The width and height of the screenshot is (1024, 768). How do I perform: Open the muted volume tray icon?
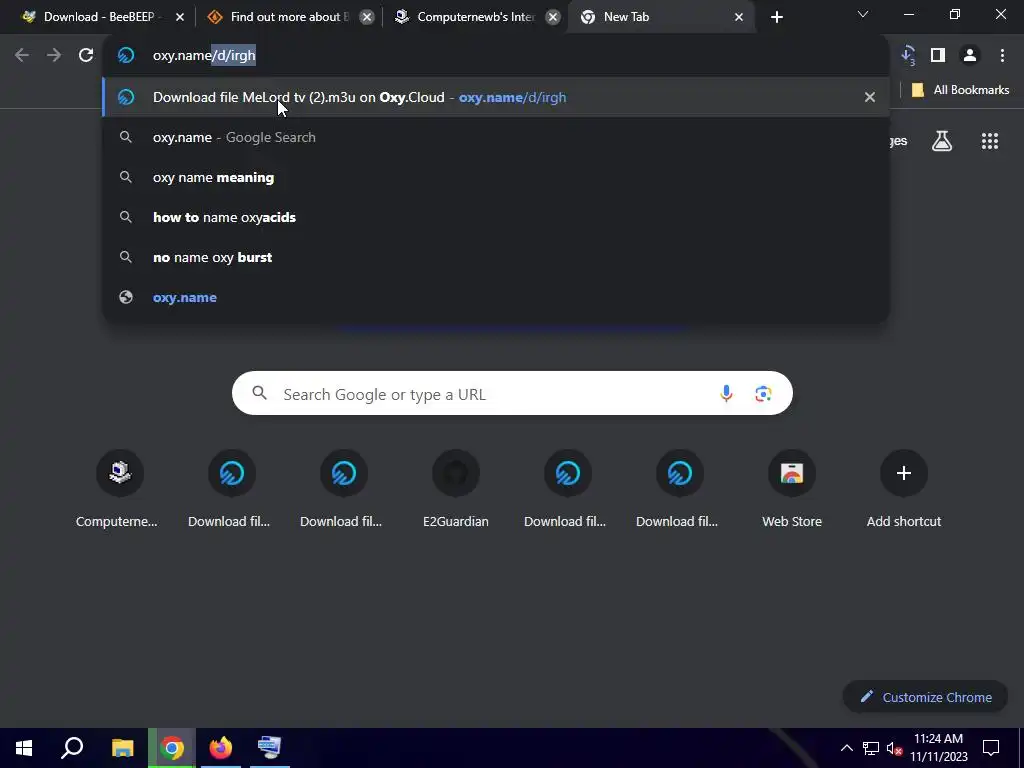click(894, 748)
